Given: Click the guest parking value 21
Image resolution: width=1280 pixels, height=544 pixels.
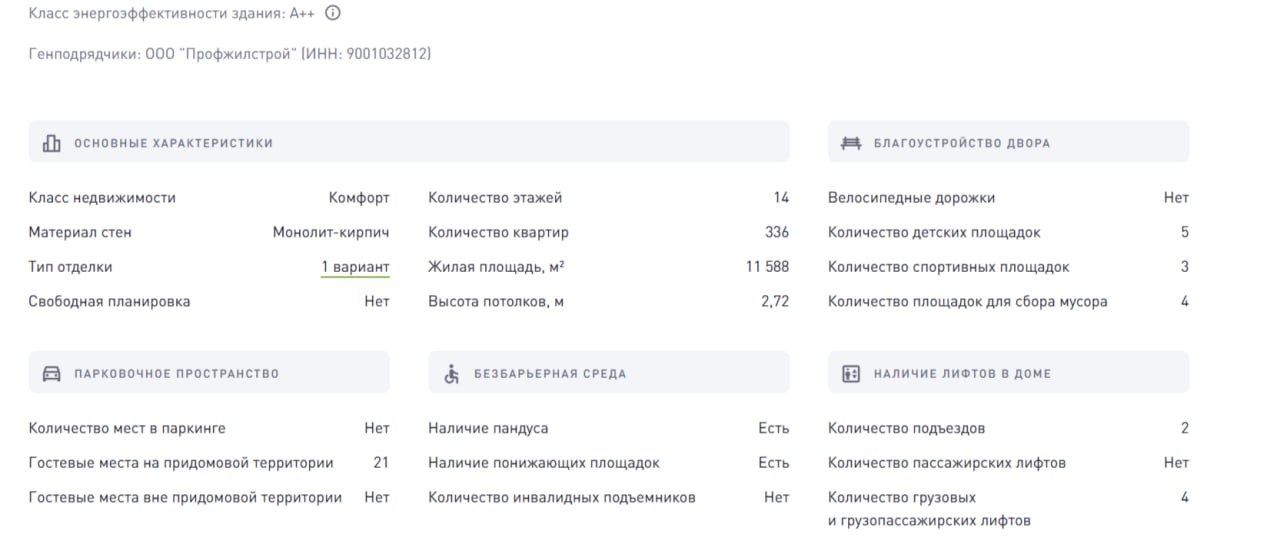Looking at the screenshot, I should tap(380, 463).
